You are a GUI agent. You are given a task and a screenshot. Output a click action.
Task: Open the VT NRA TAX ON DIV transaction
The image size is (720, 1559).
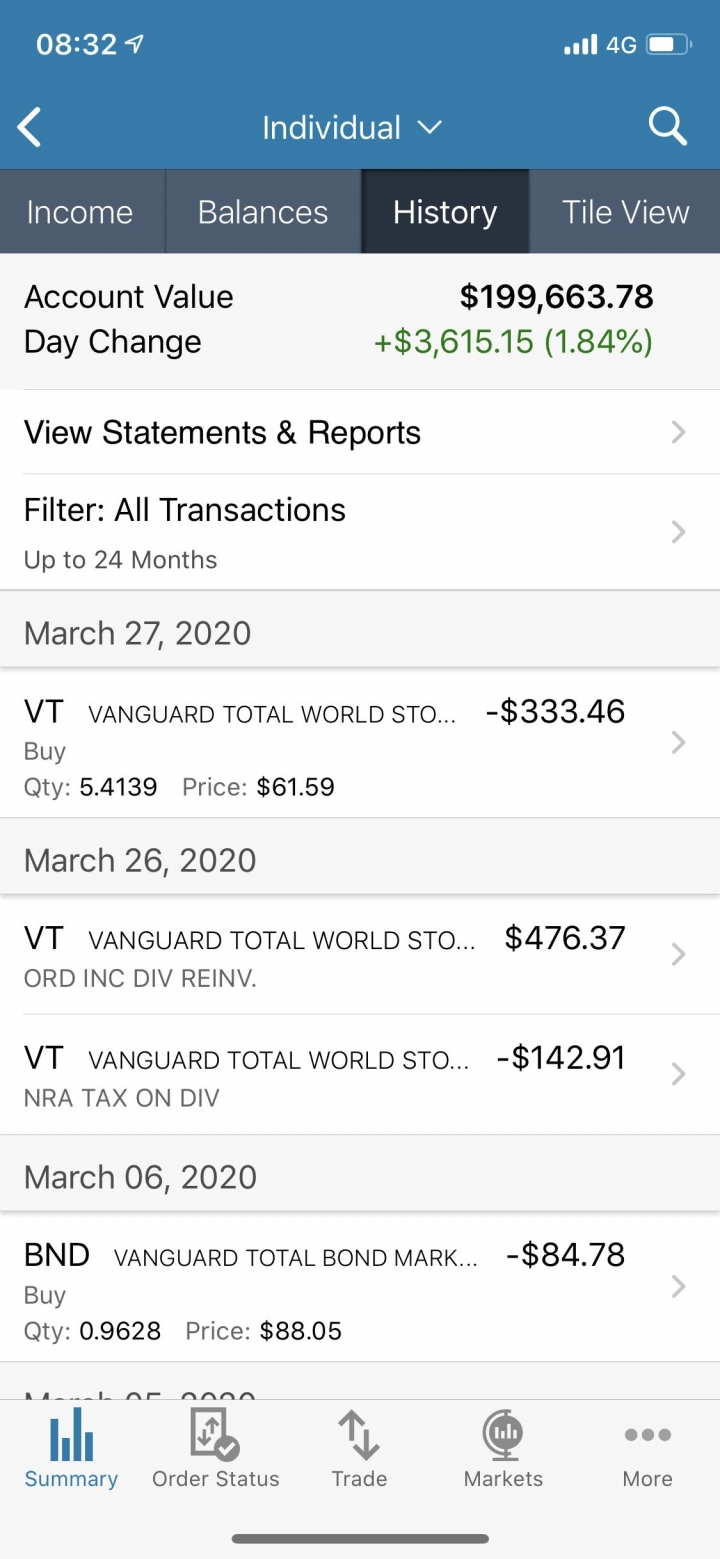pos(360,1075)
